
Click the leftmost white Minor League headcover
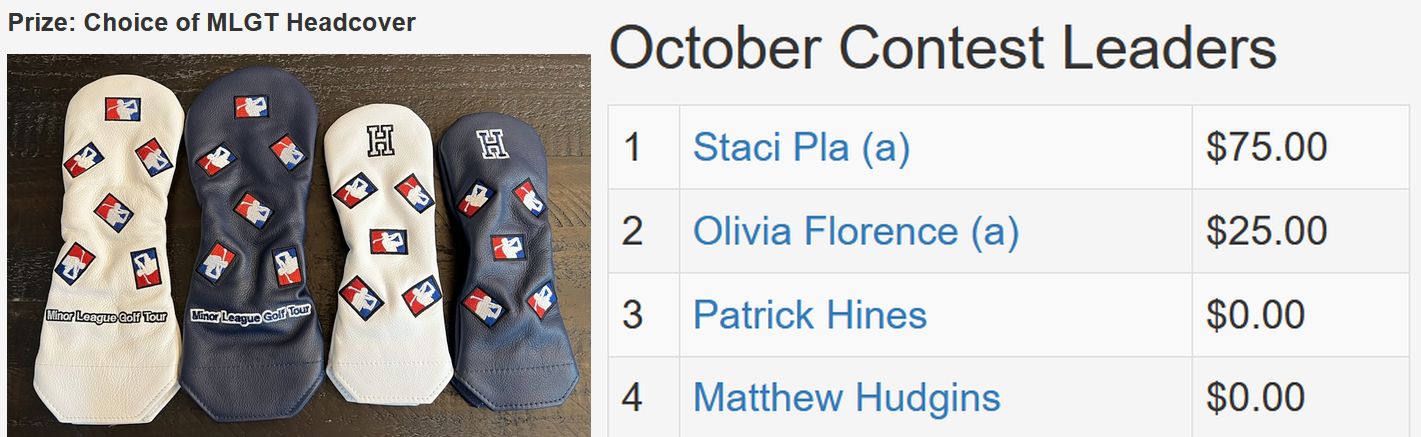pos(108,255)
